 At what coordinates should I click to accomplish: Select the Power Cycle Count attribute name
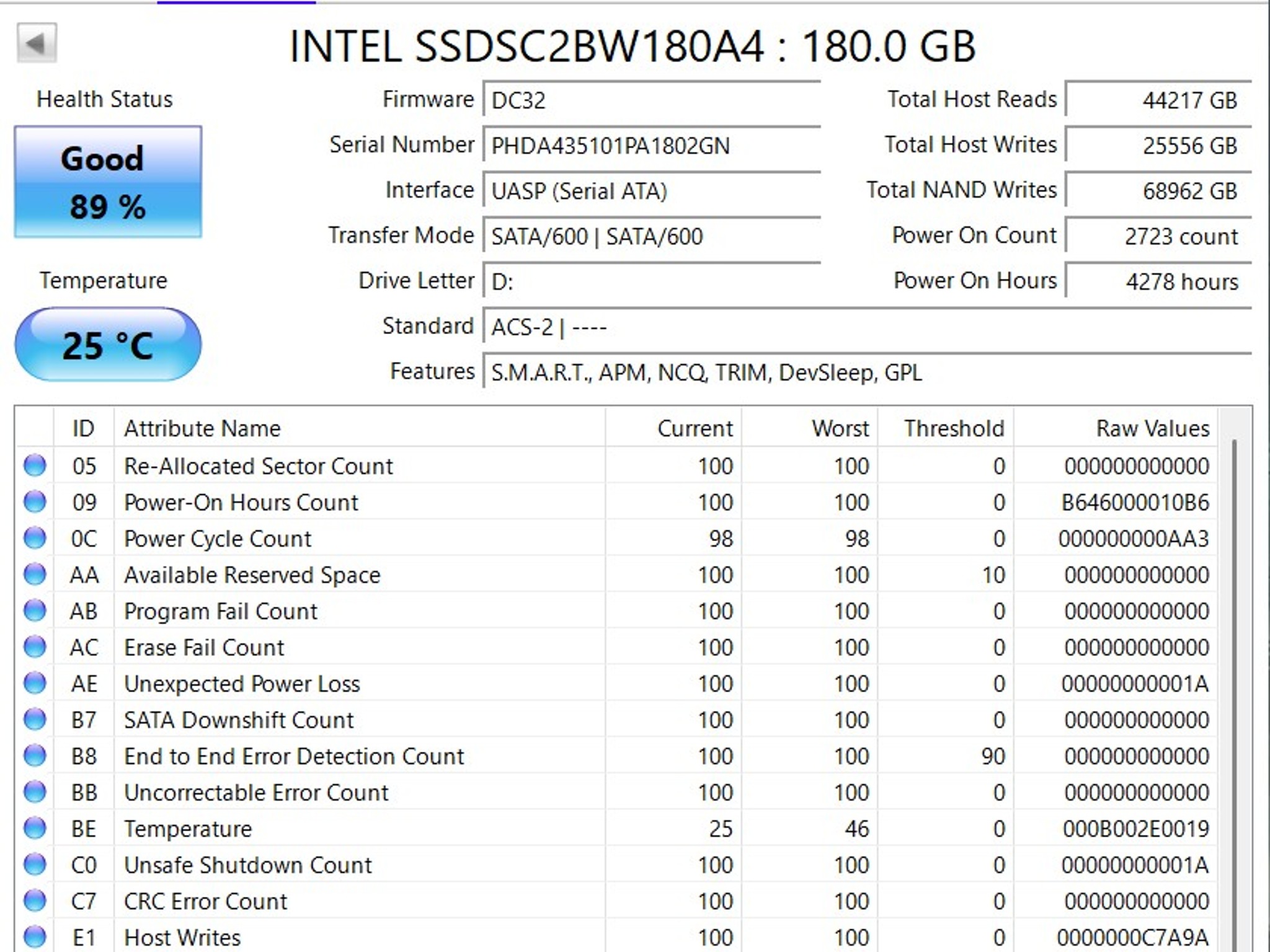(x=218, y=539)
